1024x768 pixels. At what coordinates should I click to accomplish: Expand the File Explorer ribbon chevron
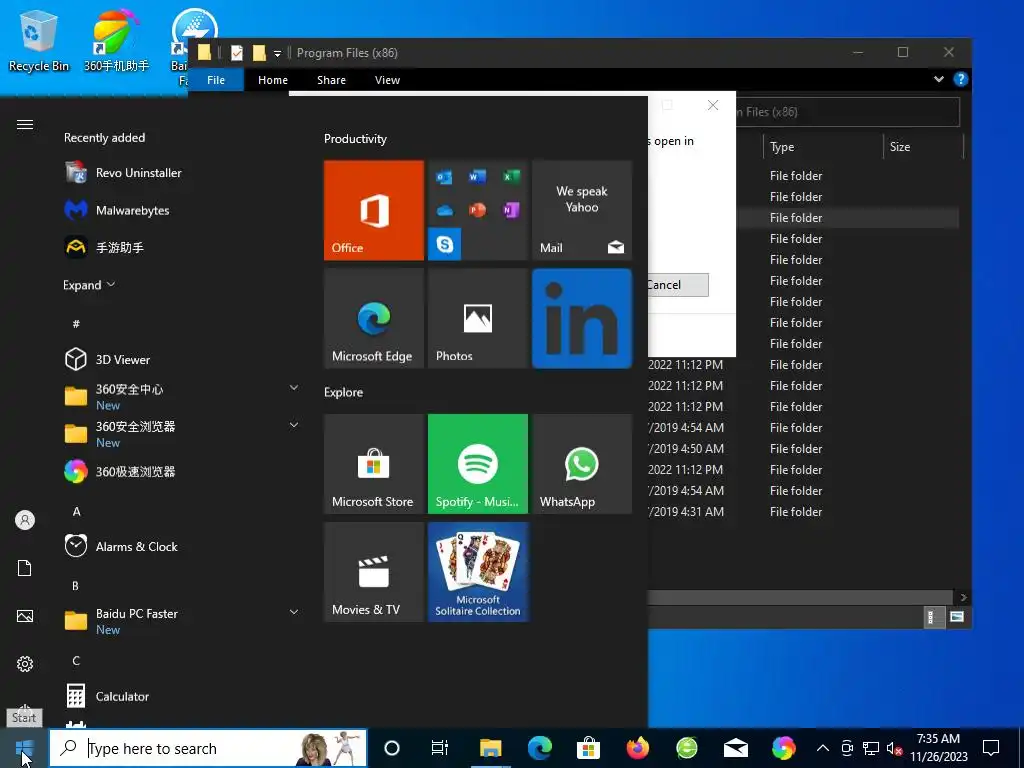coord(938,80)
